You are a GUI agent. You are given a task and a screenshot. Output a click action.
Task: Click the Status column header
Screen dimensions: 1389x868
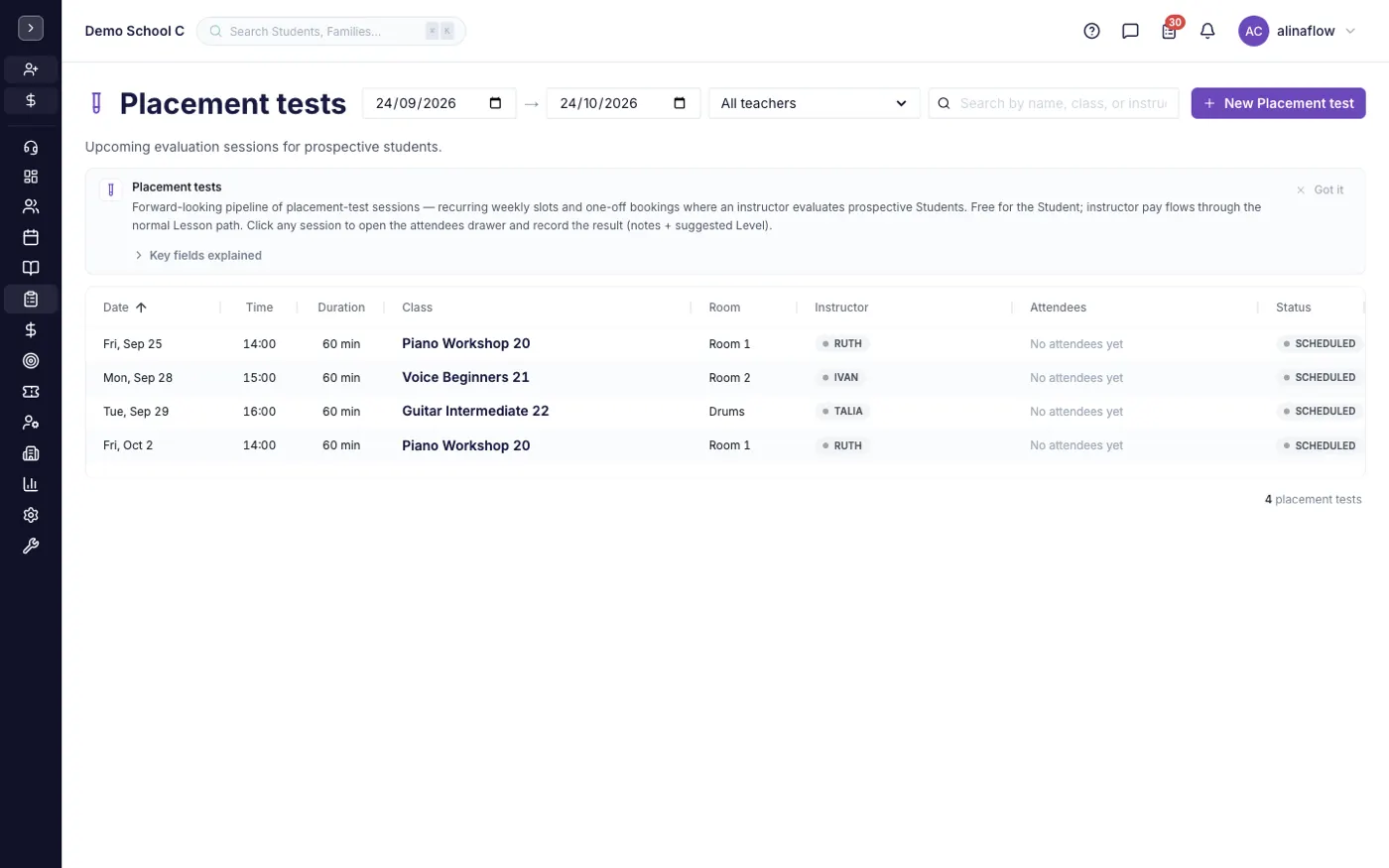click(x=1293, y=308)
